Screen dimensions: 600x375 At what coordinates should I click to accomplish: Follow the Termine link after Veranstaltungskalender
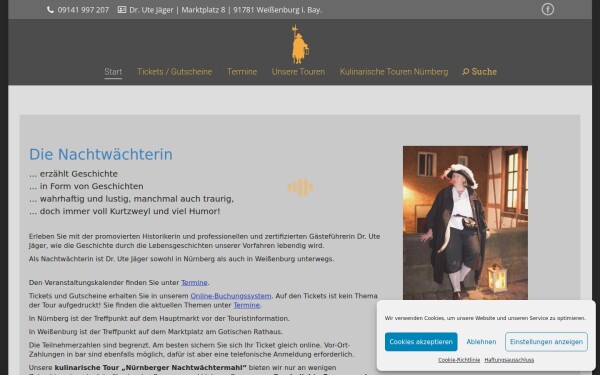[x=194, y=283]
